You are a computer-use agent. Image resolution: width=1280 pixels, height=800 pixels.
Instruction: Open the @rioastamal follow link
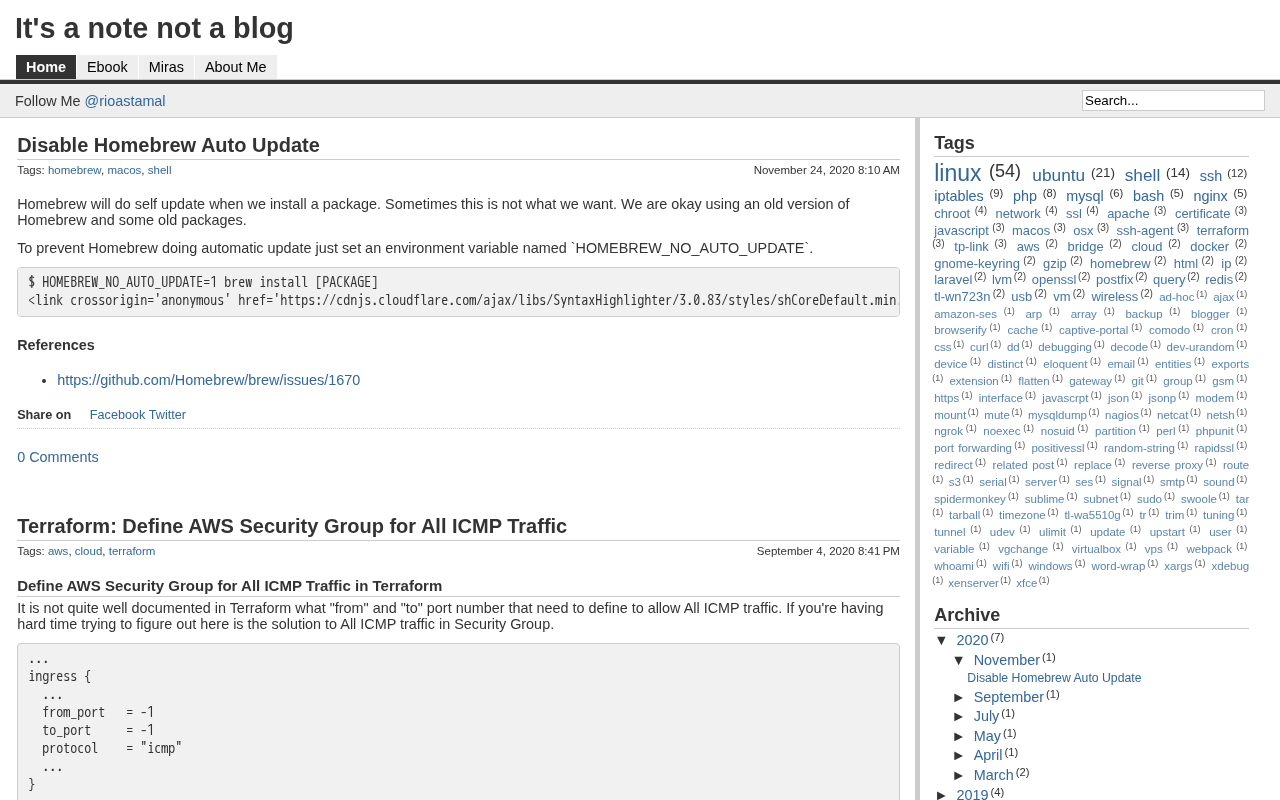click(x=125, y=101)
